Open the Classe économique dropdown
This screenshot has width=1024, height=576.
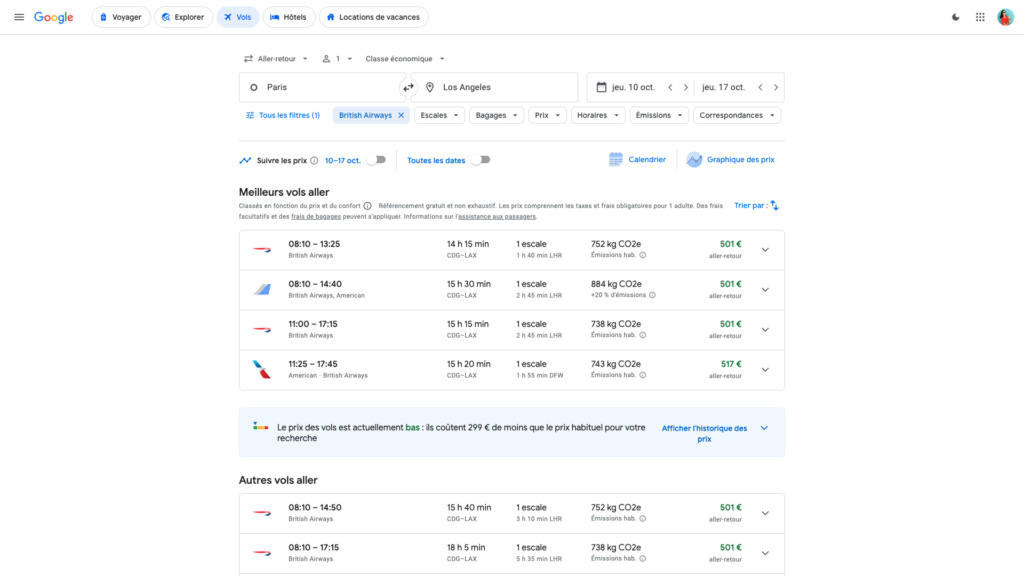tap(405, 59)
